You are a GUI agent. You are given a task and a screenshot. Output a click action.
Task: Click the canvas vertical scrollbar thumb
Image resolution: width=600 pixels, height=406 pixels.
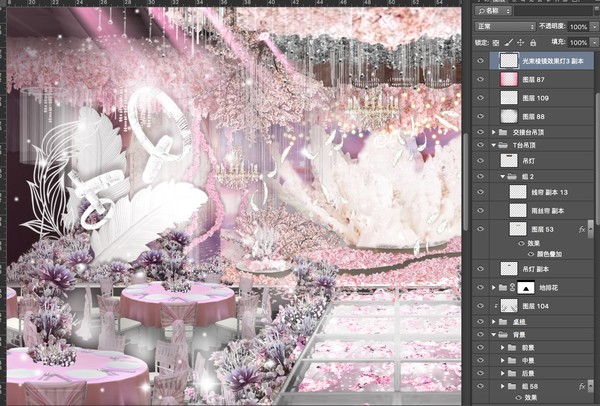466,183
